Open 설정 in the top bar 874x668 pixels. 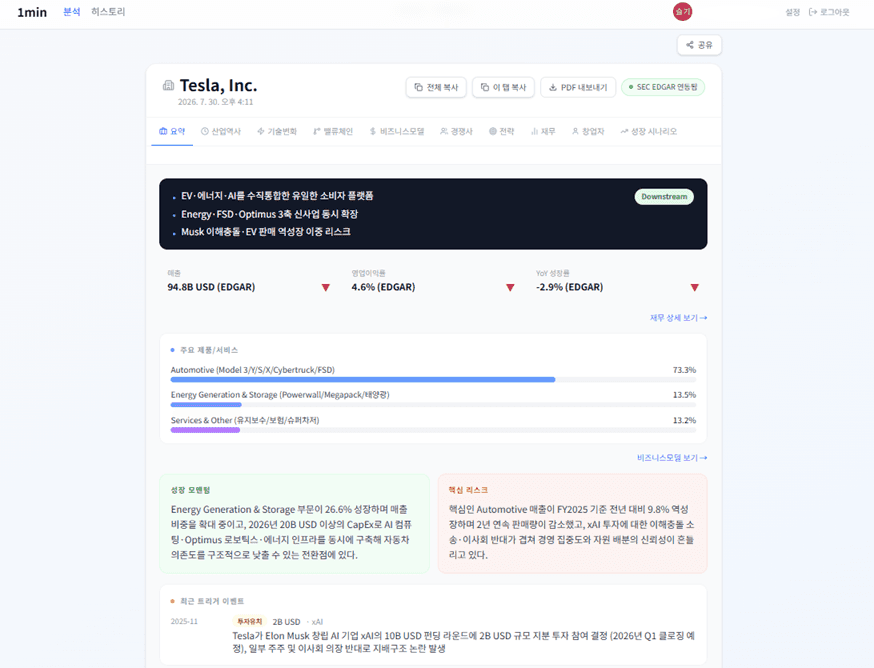792,12
